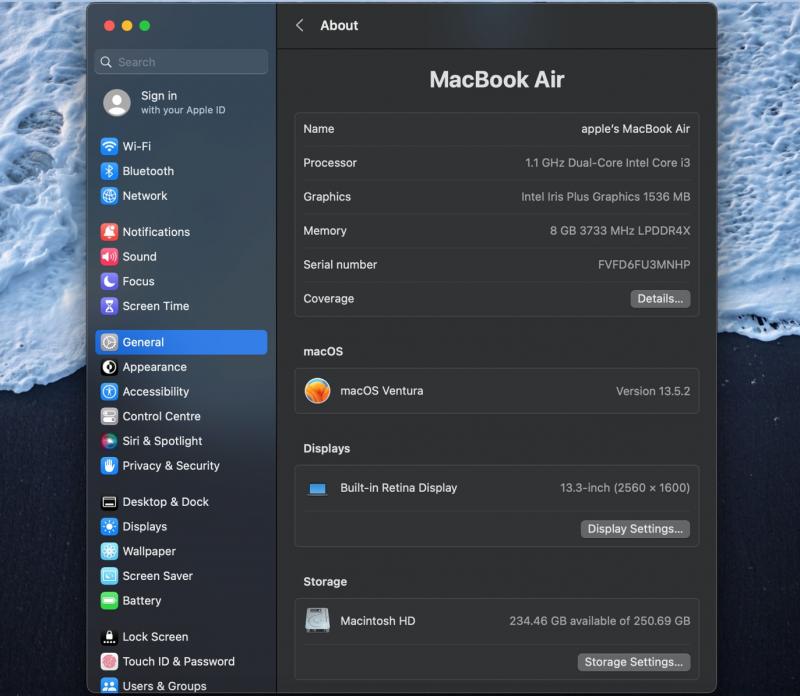This screenshot has width=800, height=696.
Task: Click the Notifications bell icon
Action: pos(109,232)
